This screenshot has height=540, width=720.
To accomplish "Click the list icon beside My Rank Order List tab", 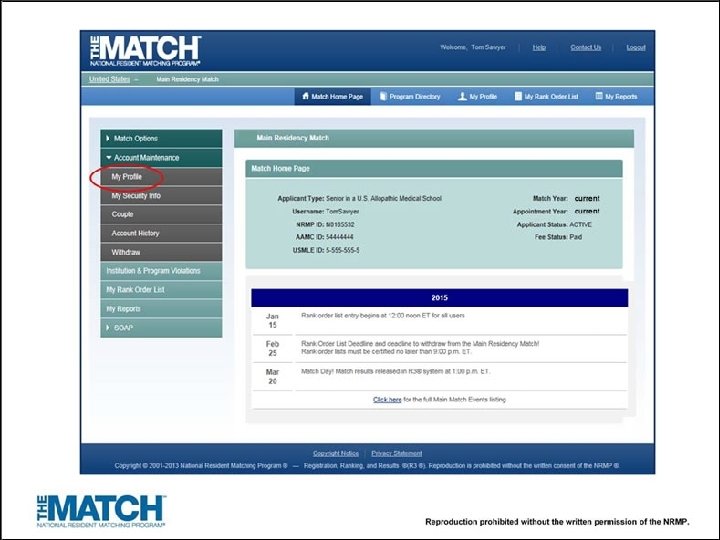I will click(518, 96).
